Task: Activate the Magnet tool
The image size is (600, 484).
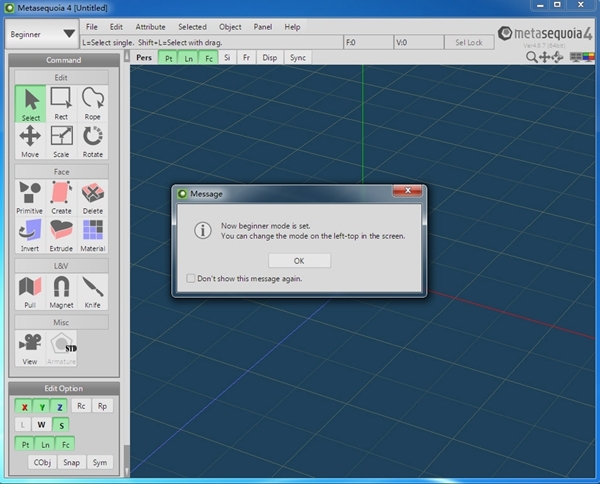Action: tap(61, 292)
